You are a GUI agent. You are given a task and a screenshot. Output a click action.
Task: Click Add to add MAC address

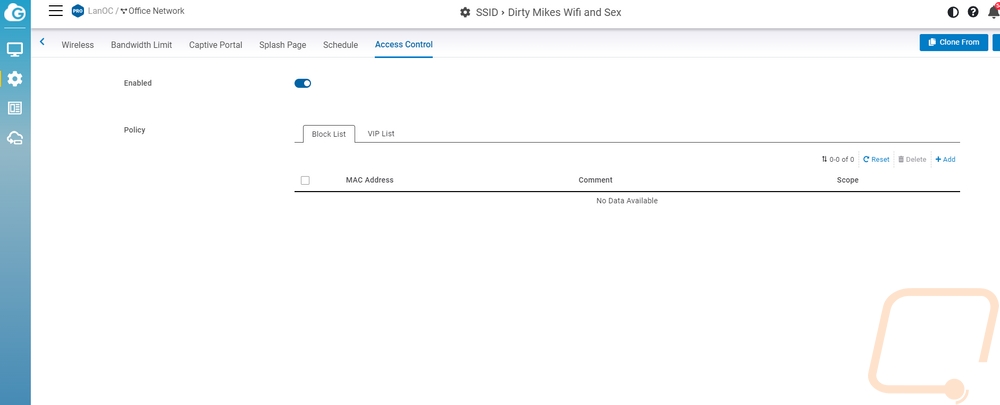click(945, 159)
